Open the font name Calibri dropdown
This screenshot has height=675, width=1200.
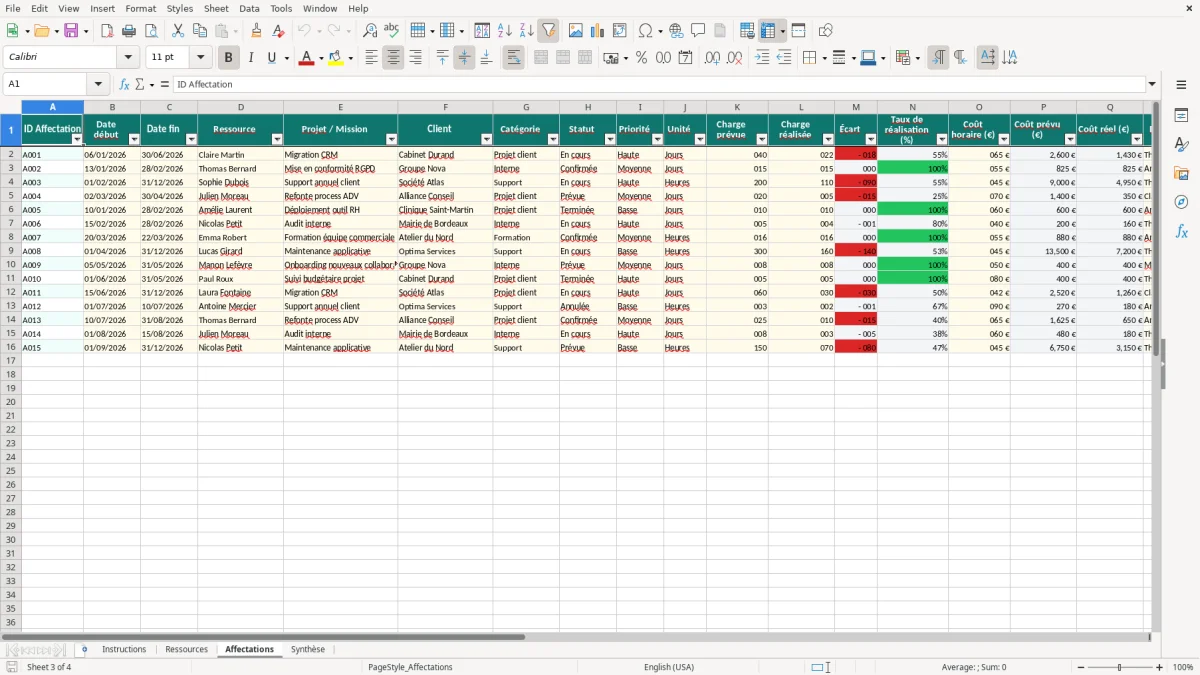tap(128, 58)
